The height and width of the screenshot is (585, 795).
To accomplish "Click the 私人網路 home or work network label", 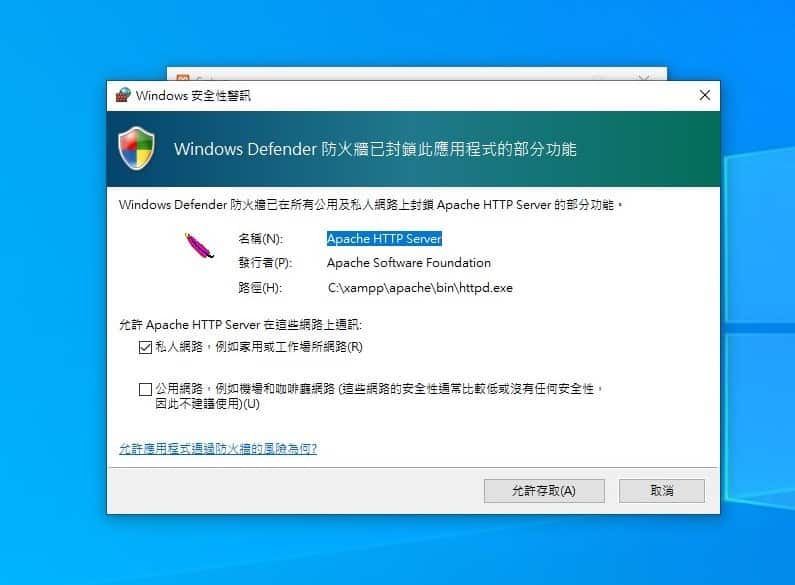I will [259, 347].
